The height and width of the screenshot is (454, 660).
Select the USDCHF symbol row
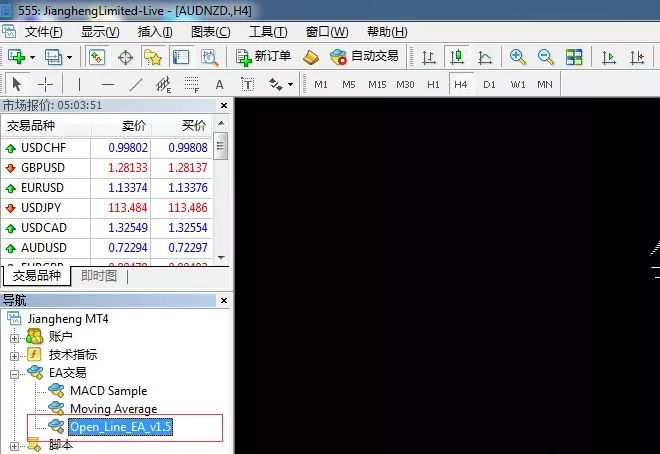[x=107, y=148]
